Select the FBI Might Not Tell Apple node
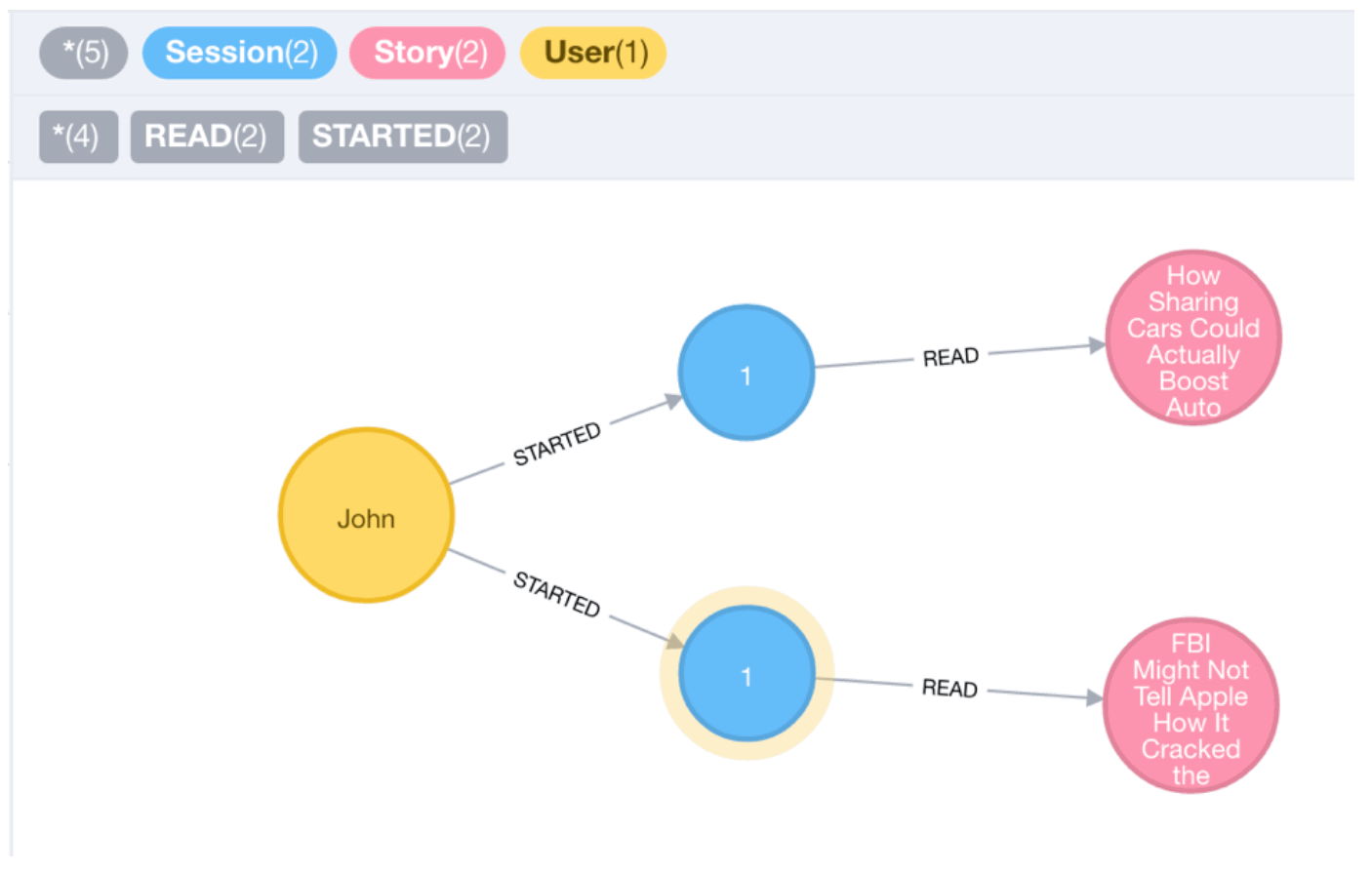 (1190, 705)
